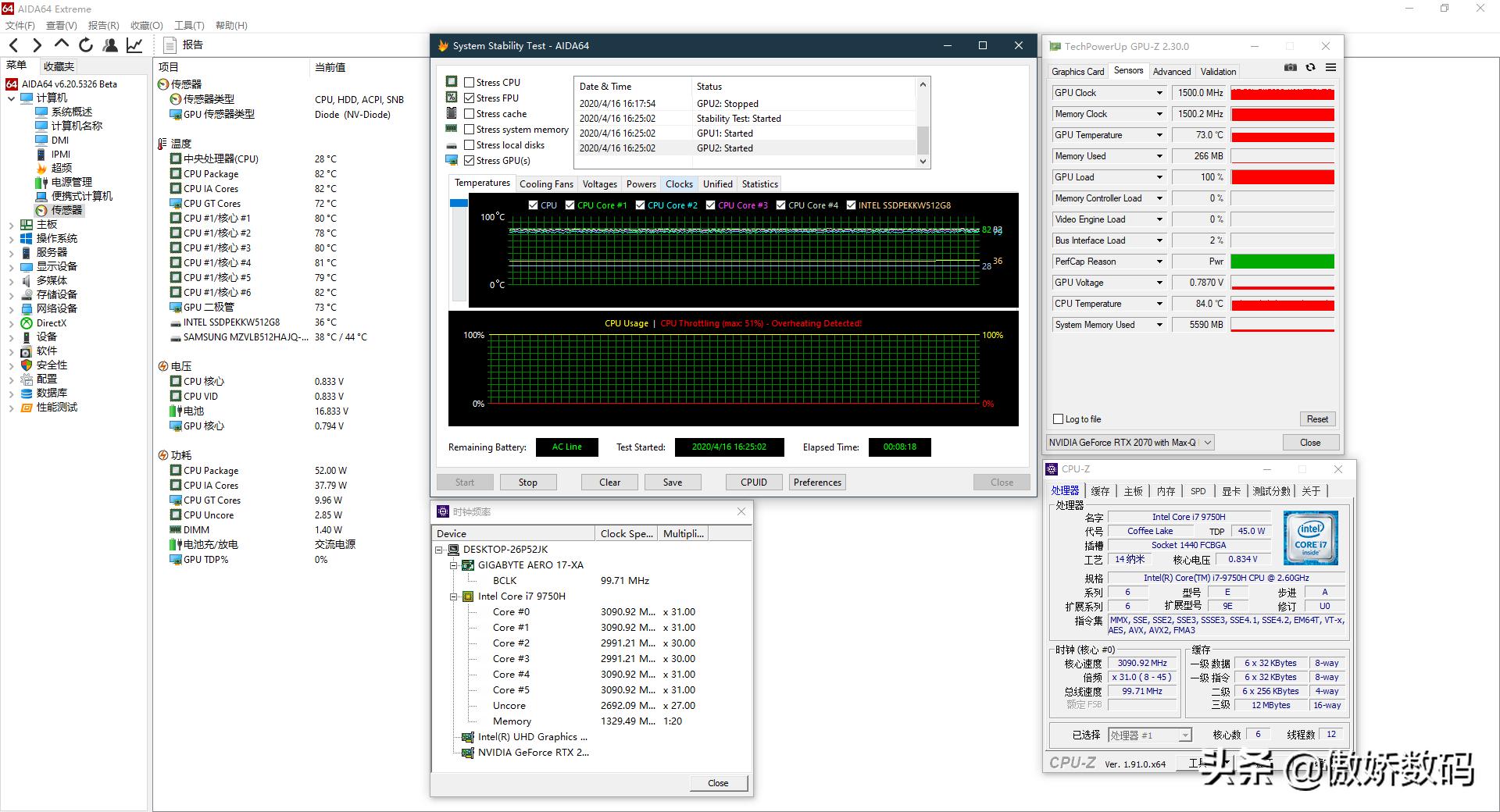Screen dimensions: 1500x812
Task: Click the back navigation arrow icon
Action: click(x=13, y=45)
